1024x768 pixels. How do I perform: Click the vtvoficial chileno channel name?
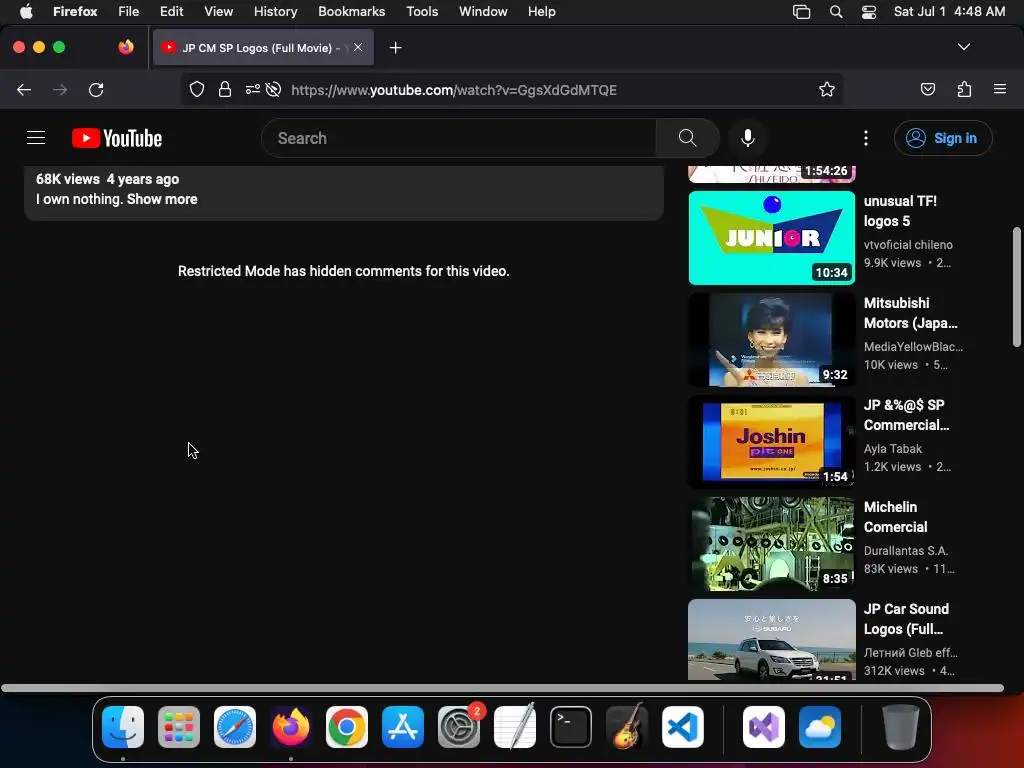(x=908, y=244)
